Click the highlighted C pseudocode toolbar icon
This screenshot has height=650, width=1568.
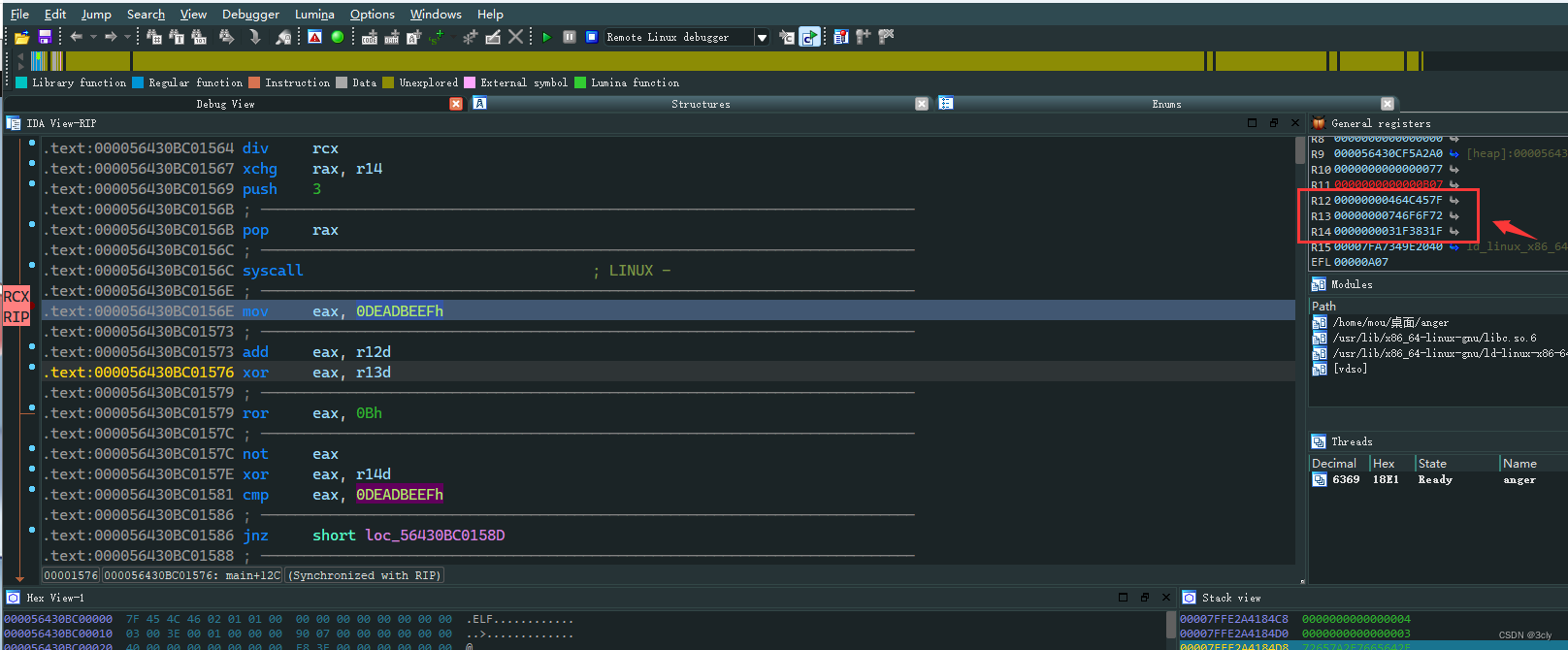(809, 37)
